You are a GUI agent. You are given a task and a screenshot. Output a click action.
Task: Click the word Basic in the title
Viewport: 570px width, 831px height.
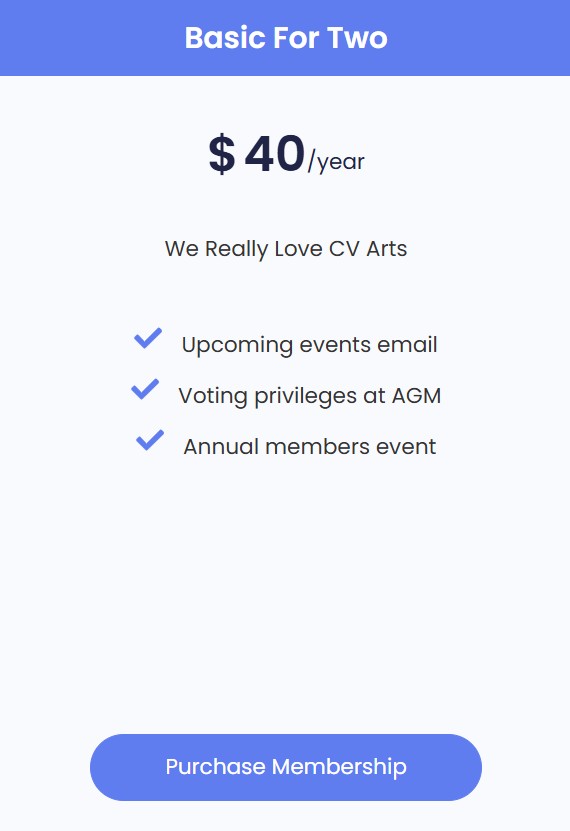coord(225,38)
